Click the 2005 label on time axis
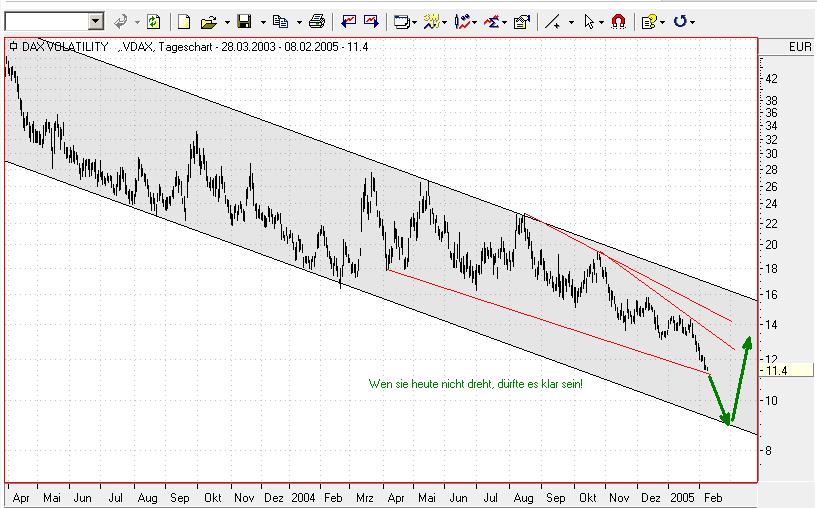Screen dimensions: 817x508 point(682,498)
